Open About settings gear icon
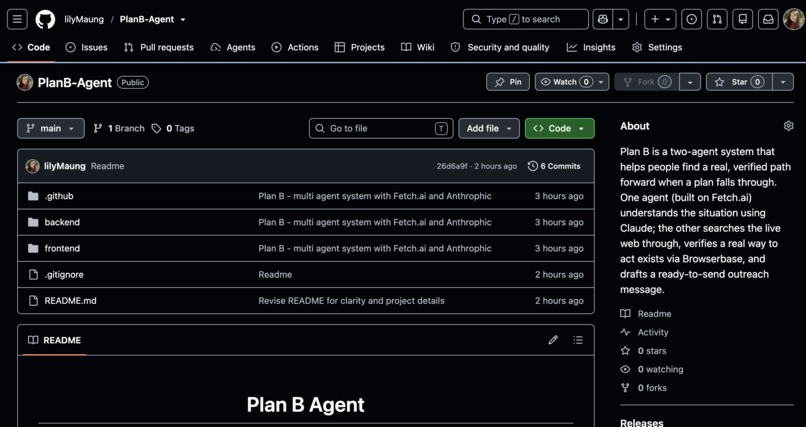This screenshot has width=806, height=427. pyautogui.click(x=789, y=126)
